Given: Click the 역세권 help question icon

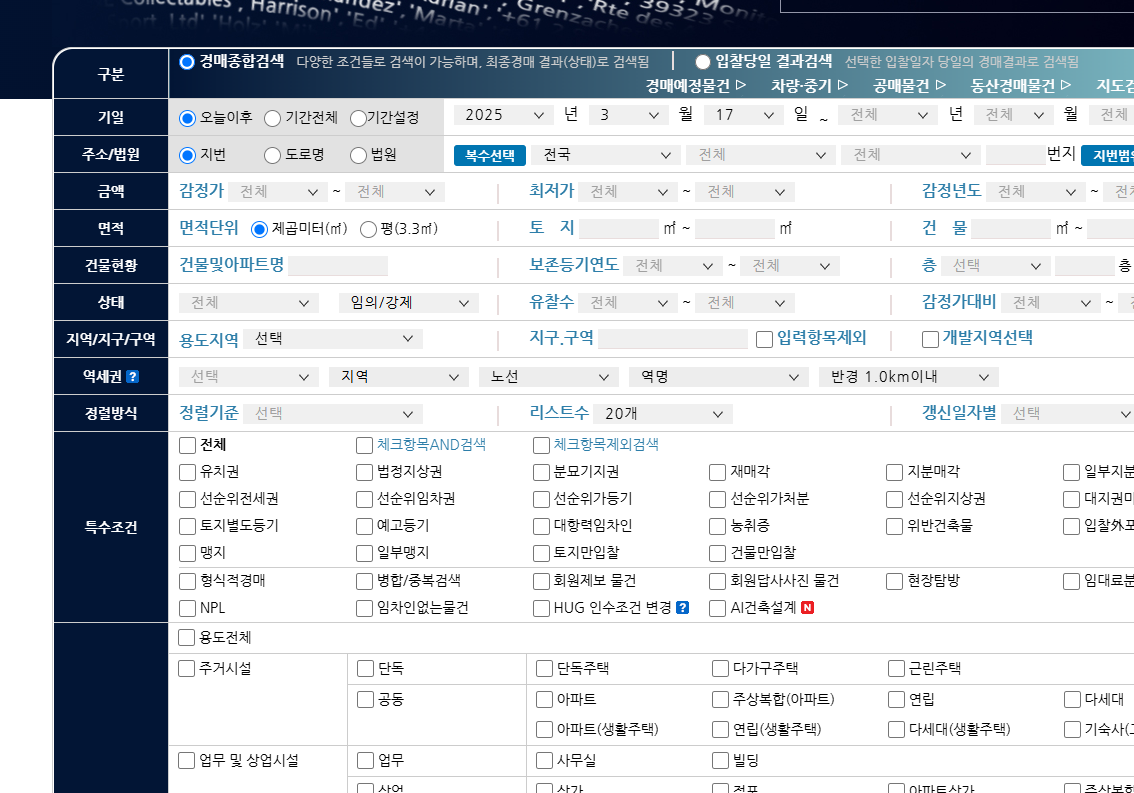Looking at the screenshot, I should 132,377.
